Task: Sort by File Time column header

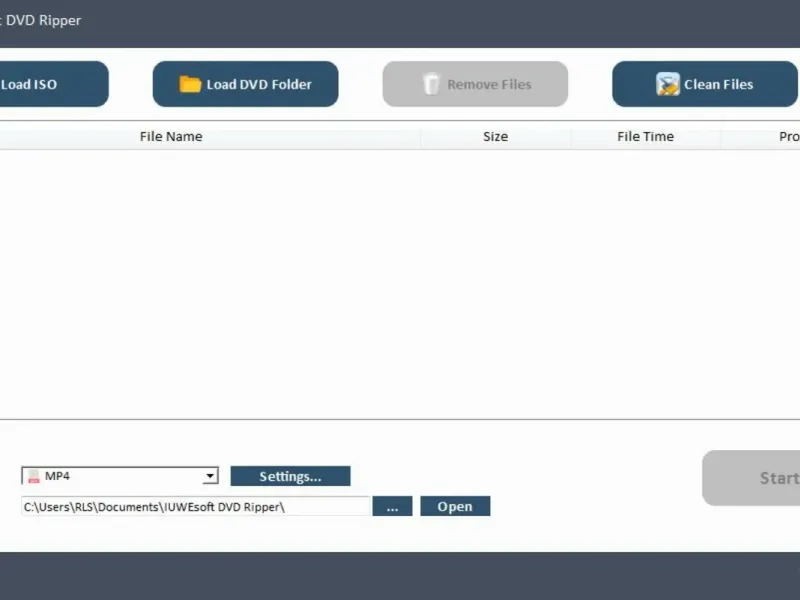Action: [x=645, y=137]
